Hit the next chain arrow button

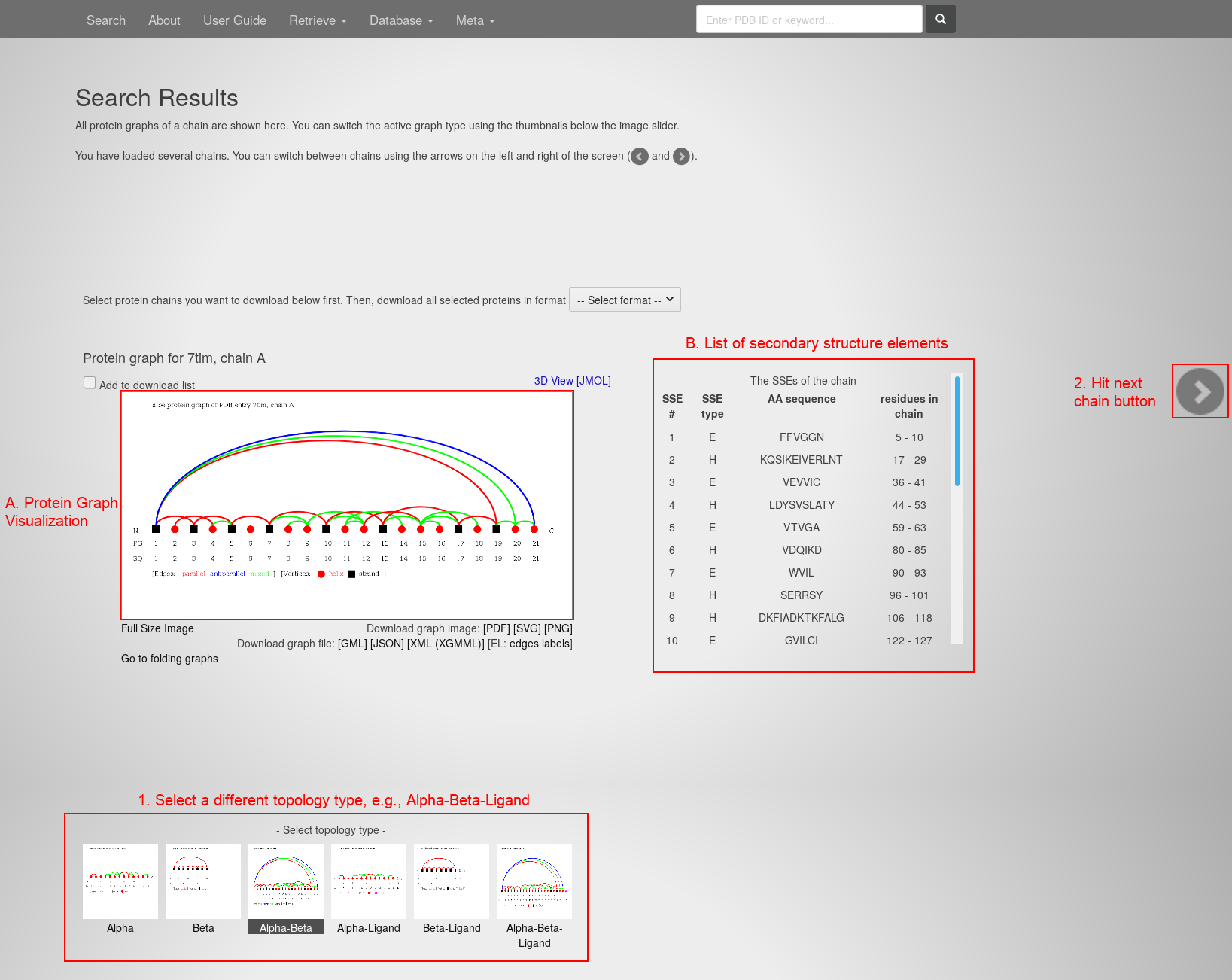pos(1200,391)
